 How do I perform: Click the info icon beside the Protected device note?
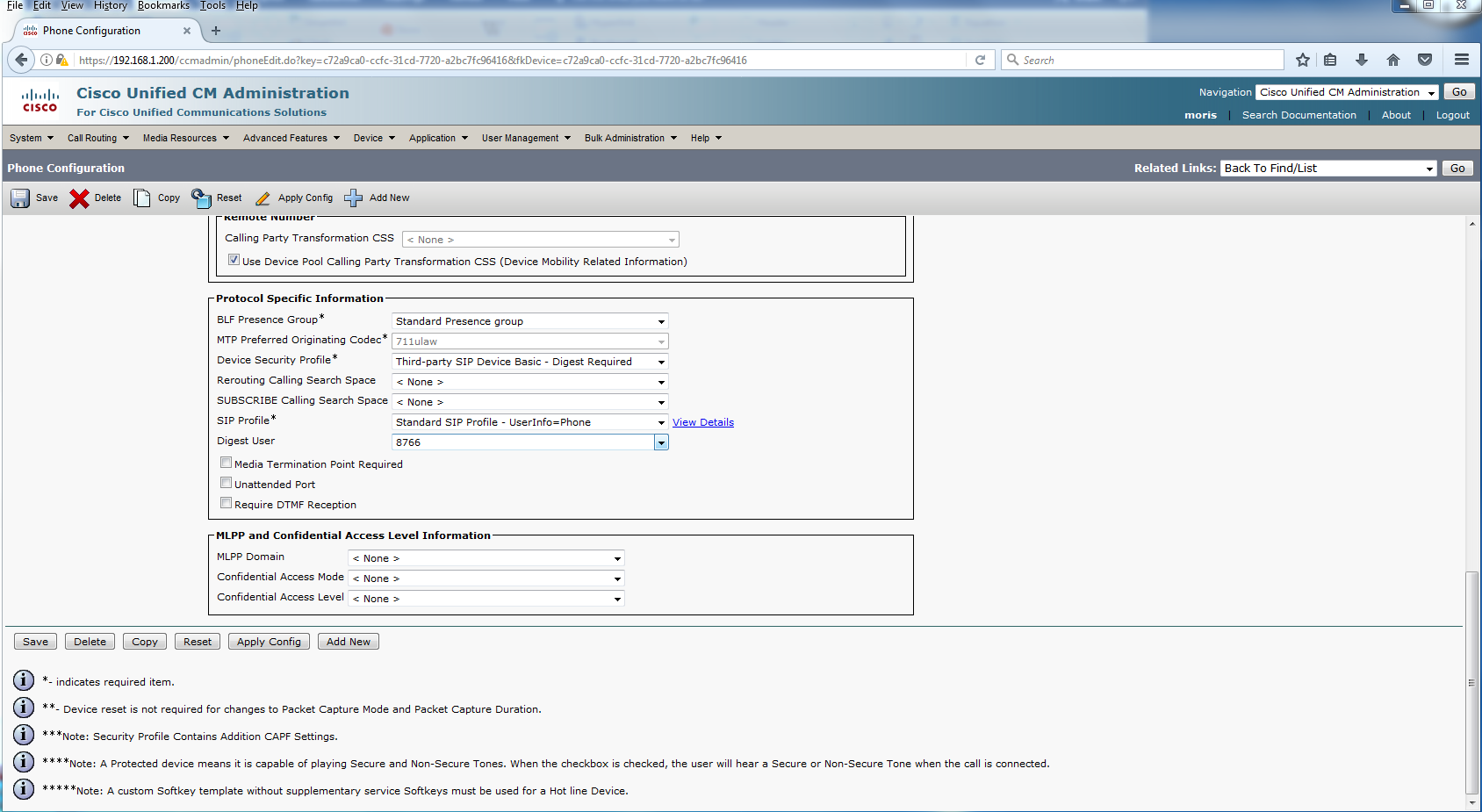click(24, 762)
